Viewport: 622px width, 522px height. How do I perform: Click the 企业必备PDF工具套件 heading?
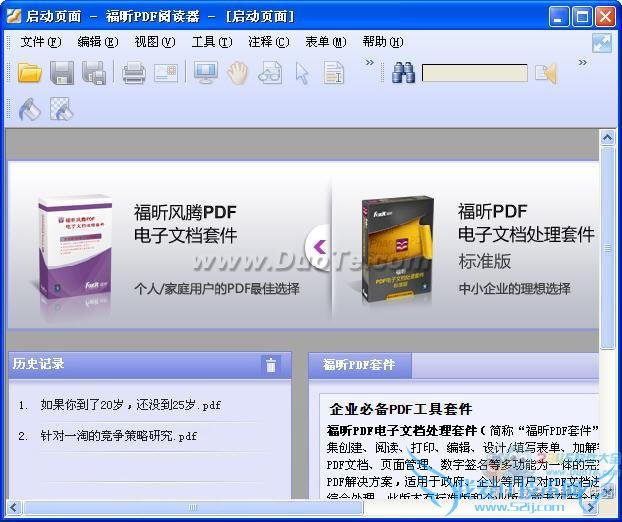point(401,409)
